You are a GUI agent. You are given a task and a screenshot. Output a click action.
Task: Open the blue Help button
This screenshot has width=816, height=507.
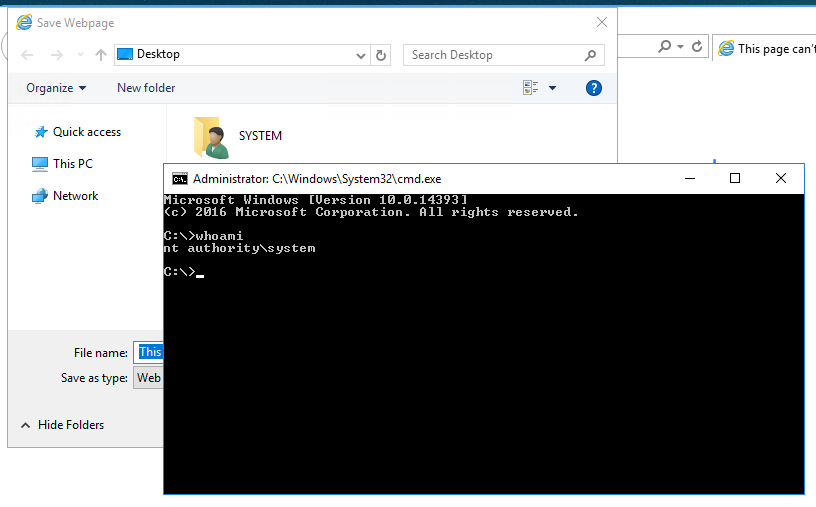(x=594, y=88)
